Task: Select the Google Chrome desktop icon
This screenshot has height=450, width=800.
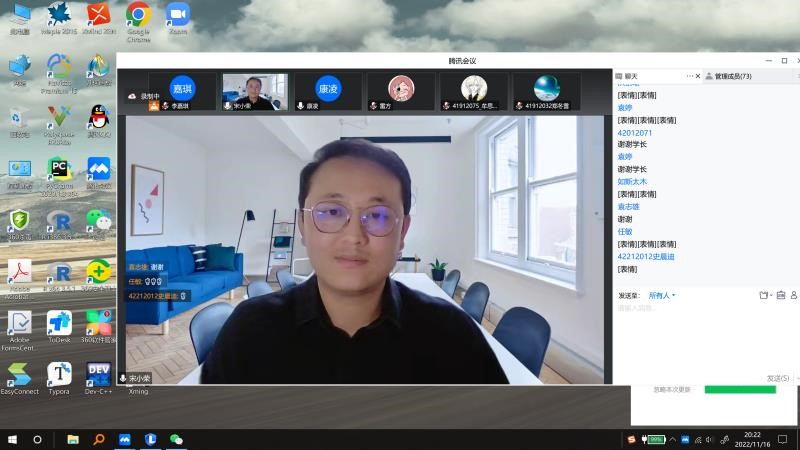Action: pos(138,16)
